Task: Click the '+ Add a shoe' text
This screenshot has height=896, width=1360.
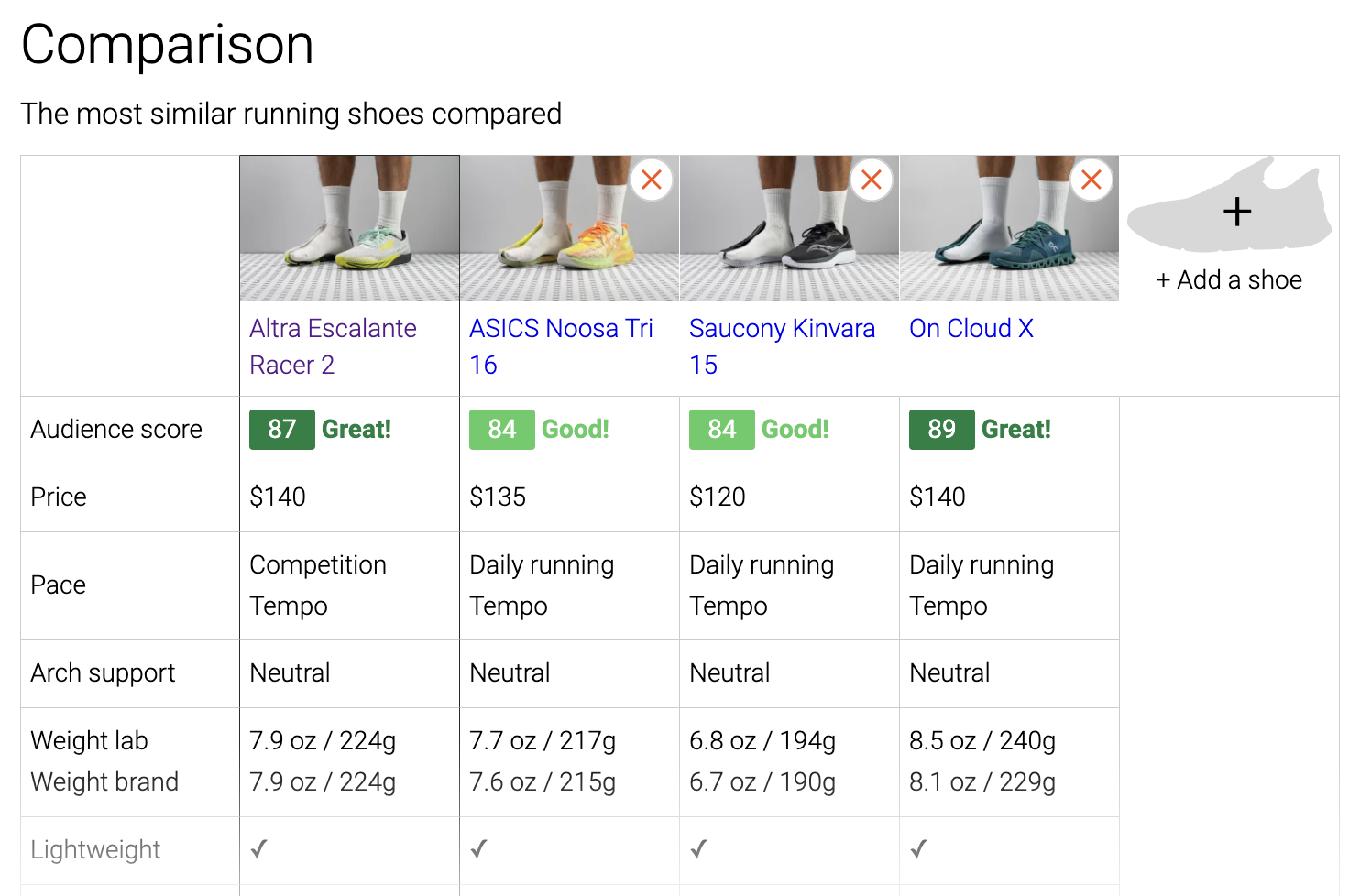Action: 1229,280
